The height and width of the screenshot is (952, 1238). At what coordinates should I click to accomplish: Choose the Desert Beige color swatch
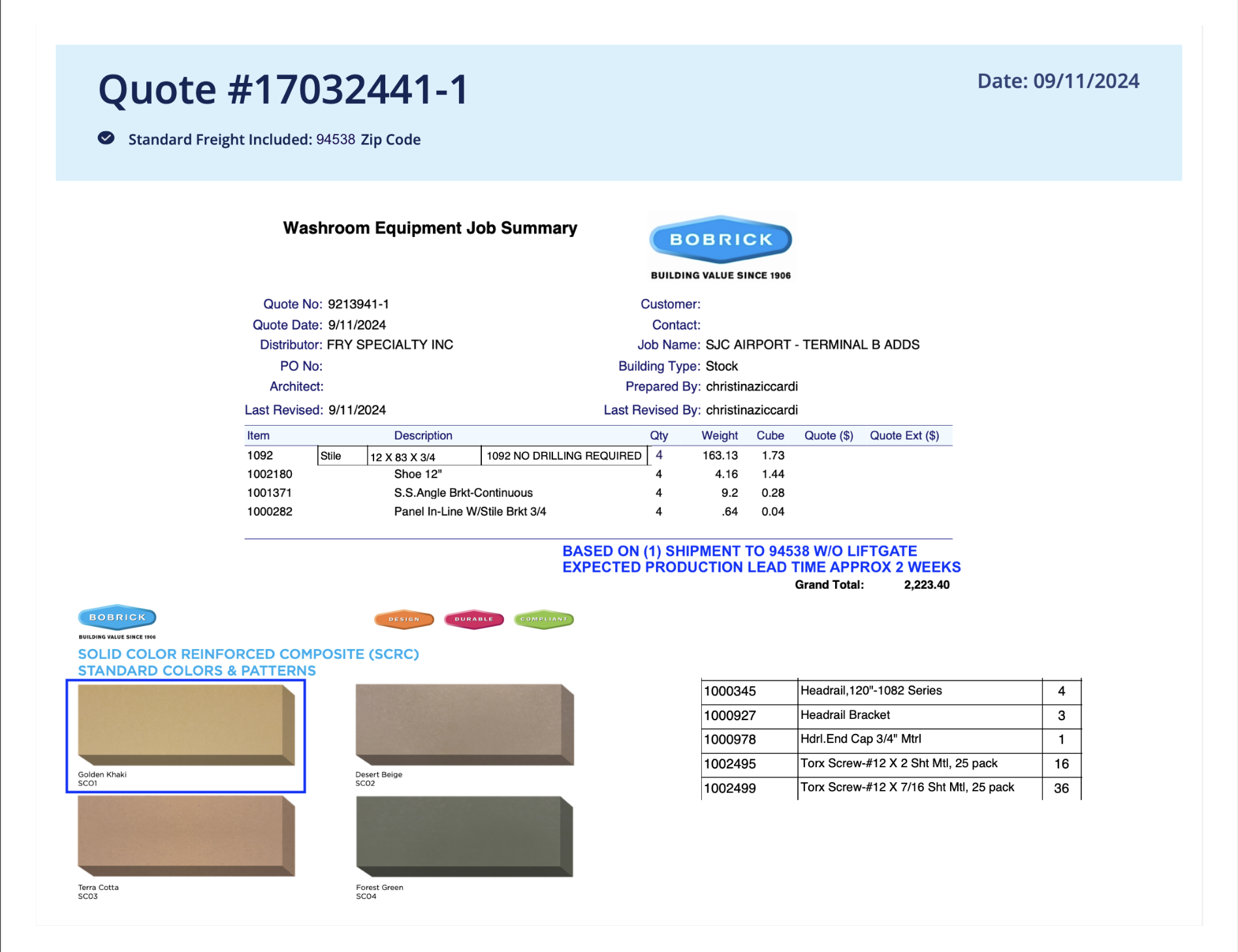coord(464,725)
